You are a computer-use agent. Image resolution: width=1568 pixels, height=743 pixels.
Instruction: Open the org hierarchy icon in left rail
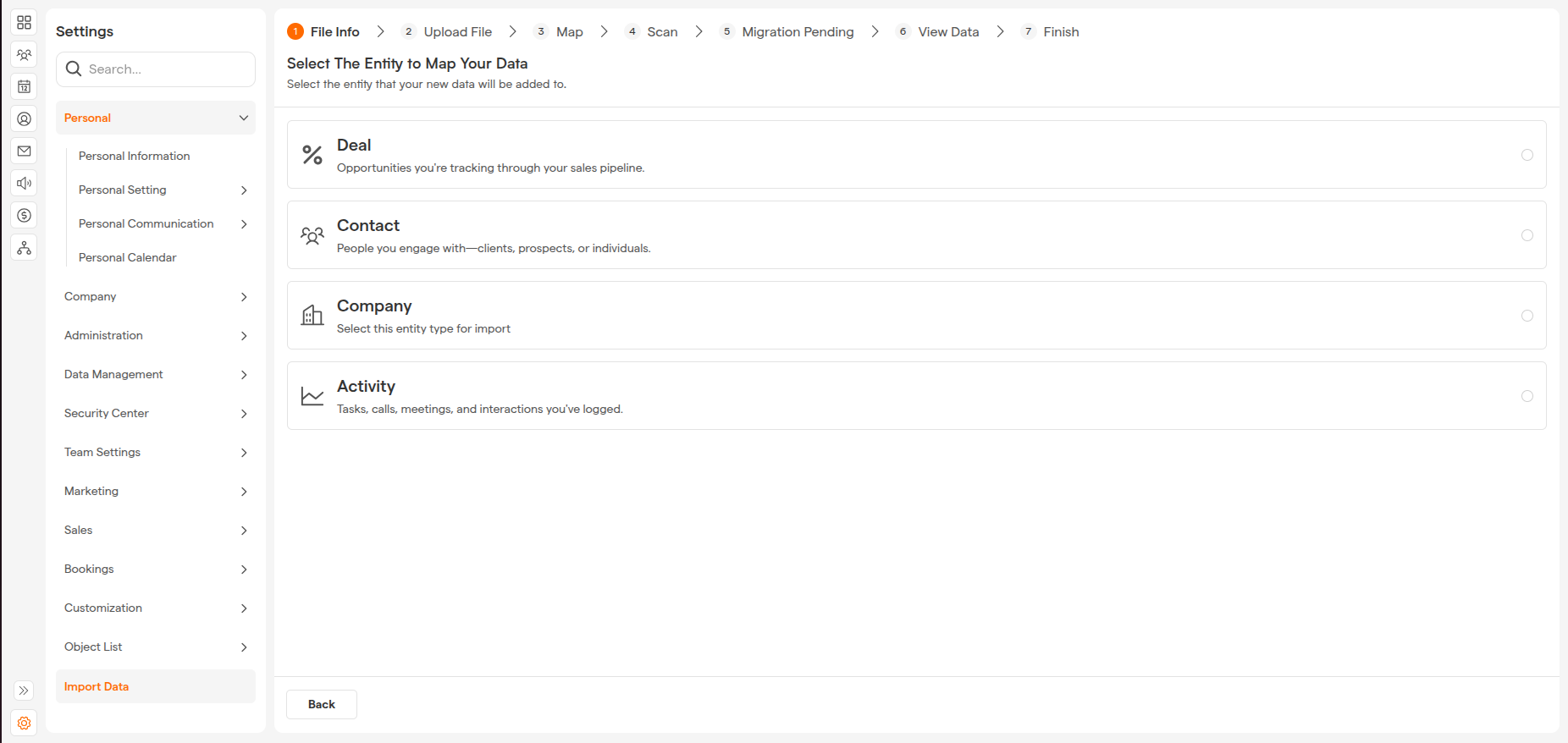click(x=24, y=248)
